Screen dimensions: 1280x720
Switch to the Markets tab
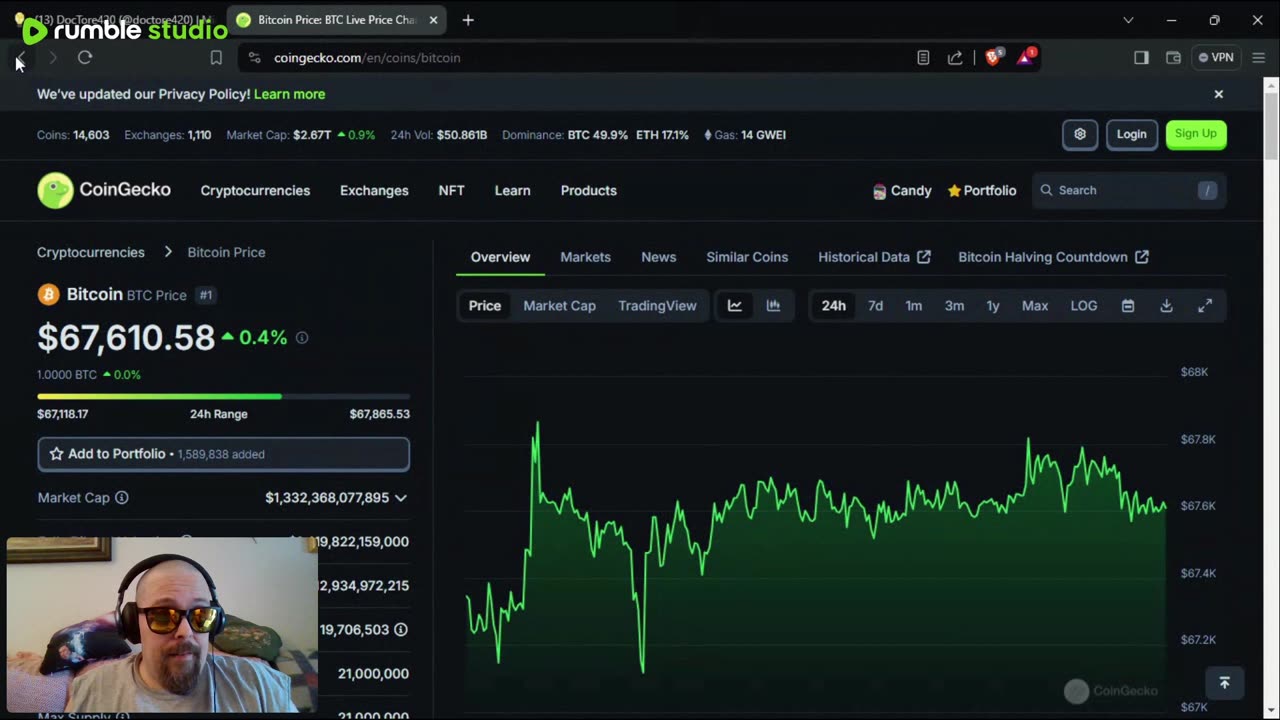[x=585, y=257]
